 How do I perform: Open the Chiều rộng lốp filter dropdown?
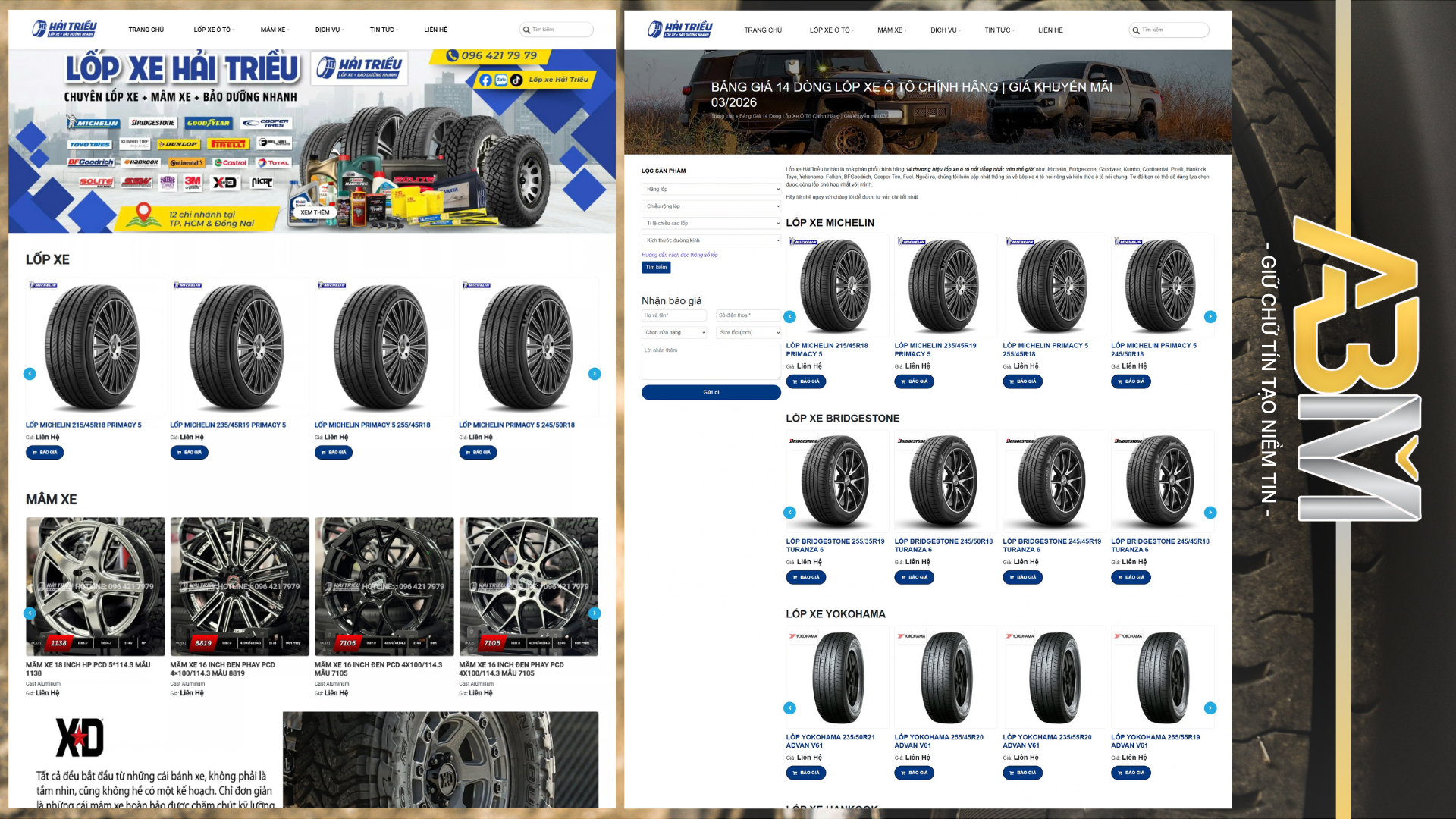(x=711, y=206)
